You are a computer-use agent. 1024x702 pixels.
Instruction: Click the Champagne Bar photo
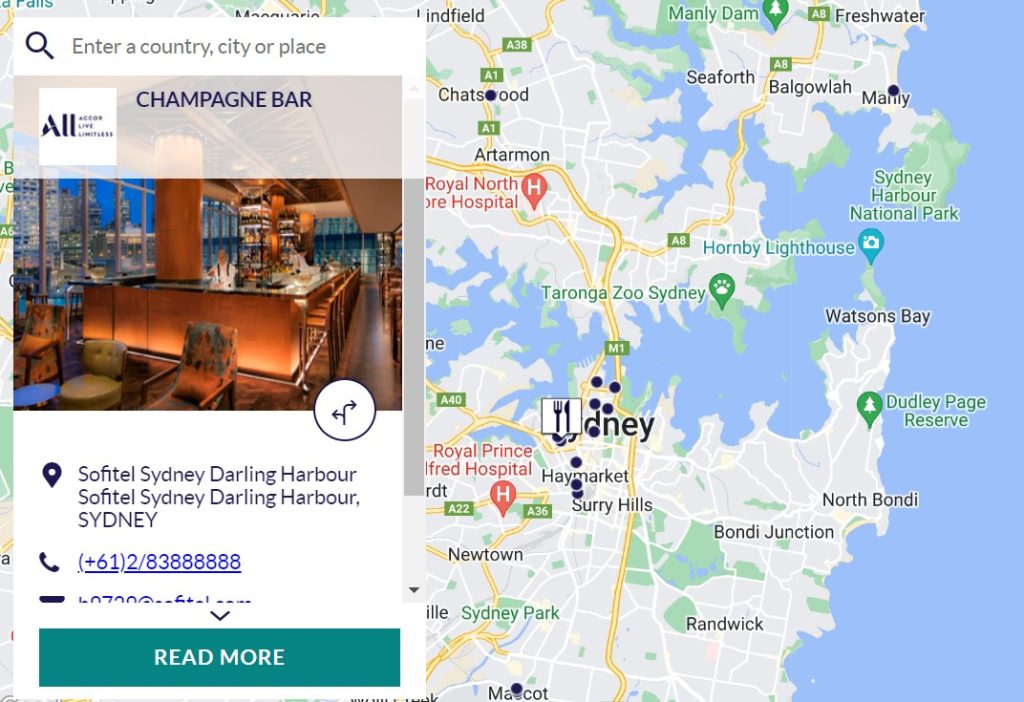[208, 294]
